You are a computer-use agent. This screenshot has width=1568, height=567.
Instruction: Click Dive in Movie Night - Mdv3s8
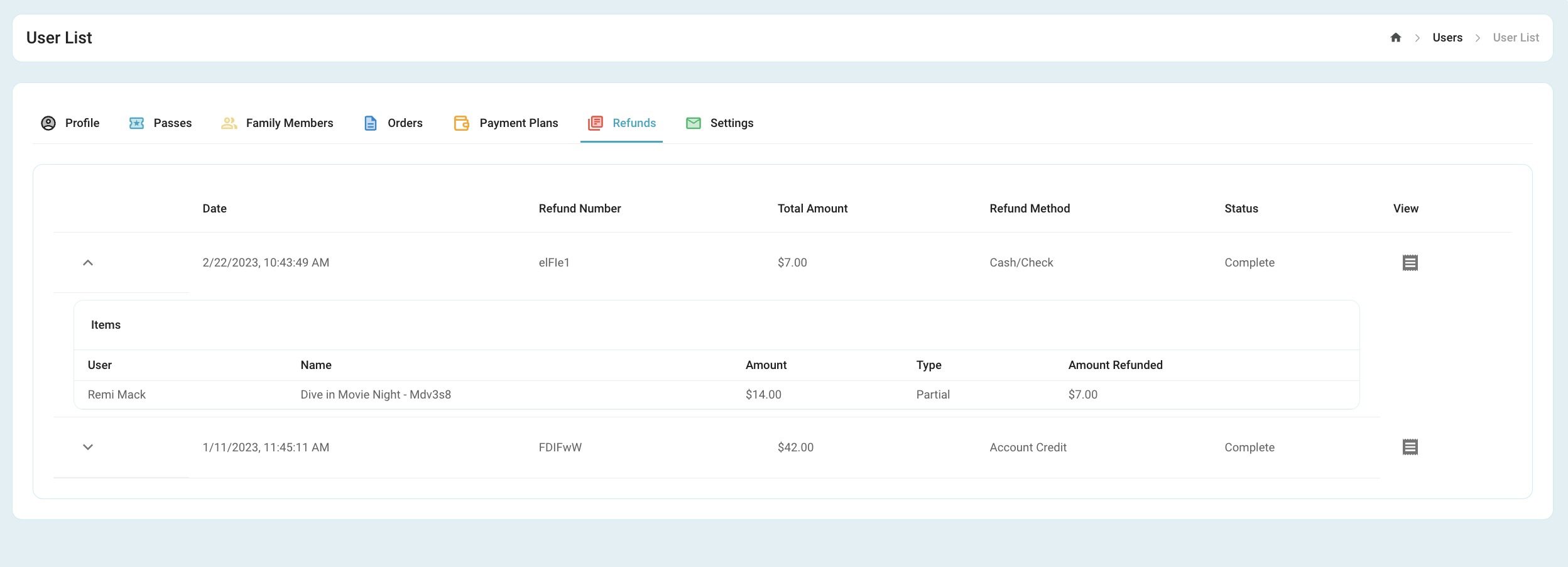(x=376, y=395)
